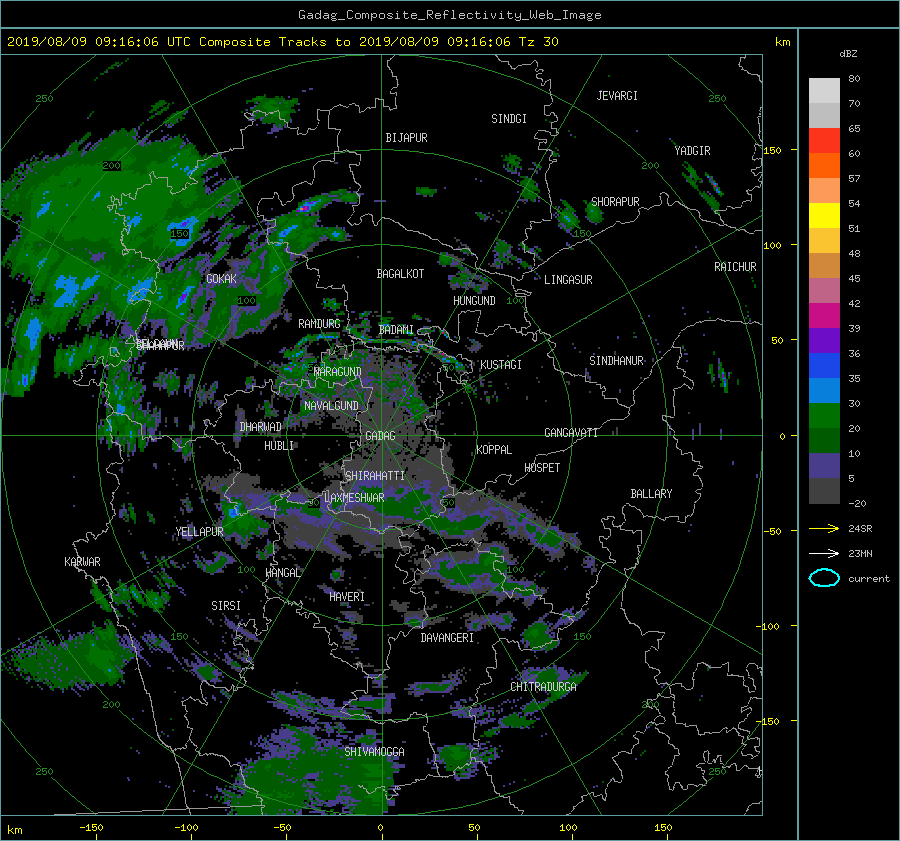Click the SHIRAHATTI city label
900x841 pixels.
(375, 476)
